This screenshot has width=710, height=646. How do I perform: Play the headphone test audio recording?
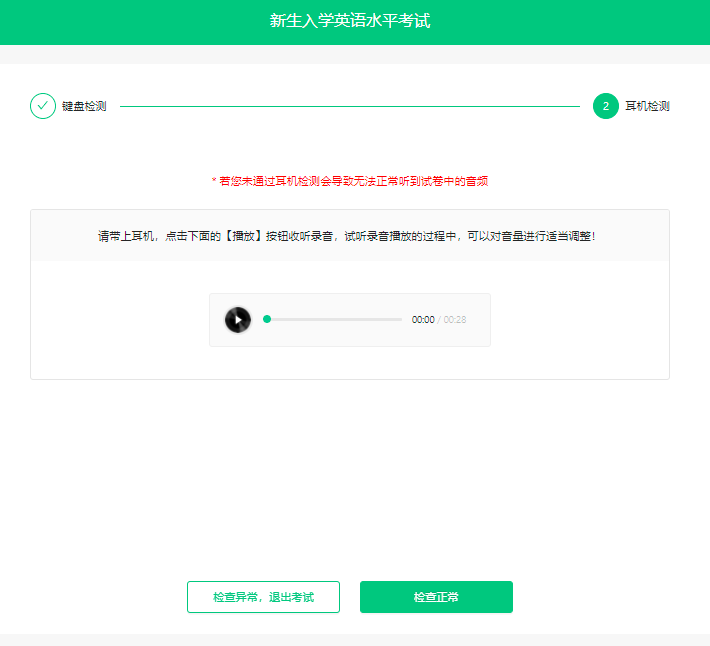[x=238, y=320]
